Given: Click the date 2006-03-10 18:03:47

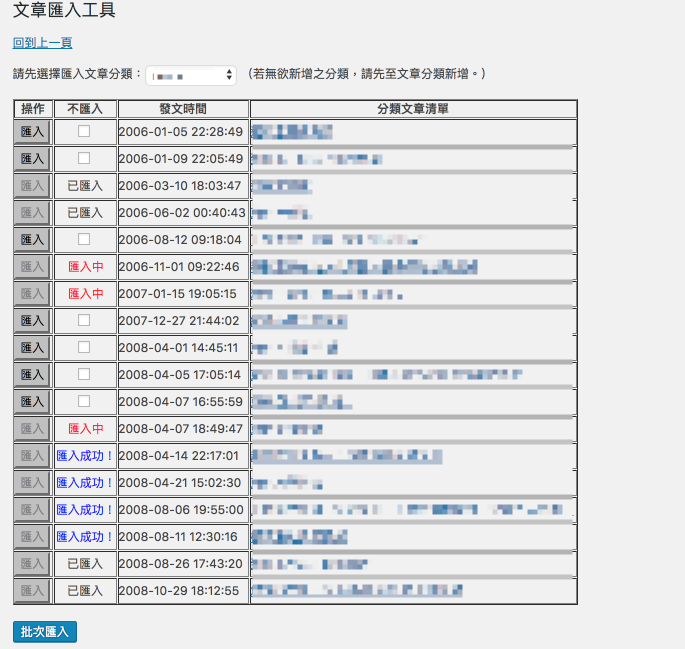Looking at the screenshot, I should click(x=180, y=186).
